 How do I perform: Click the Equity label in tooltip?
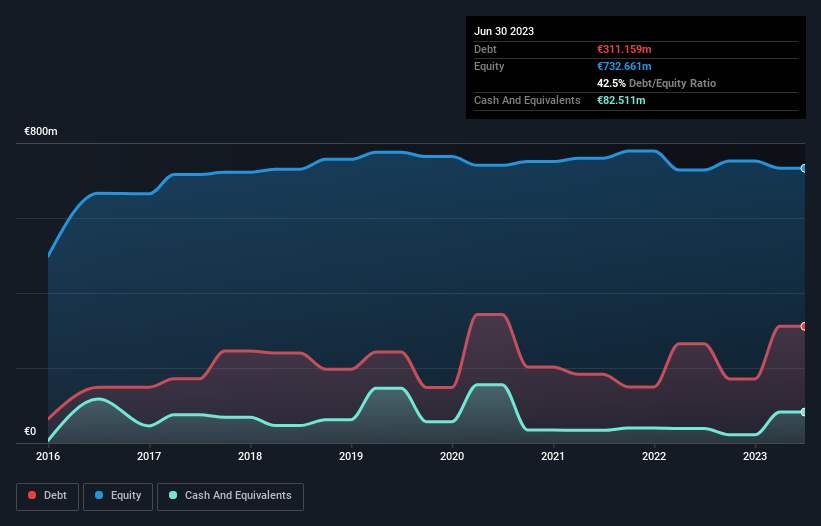[x=489, y=66]
